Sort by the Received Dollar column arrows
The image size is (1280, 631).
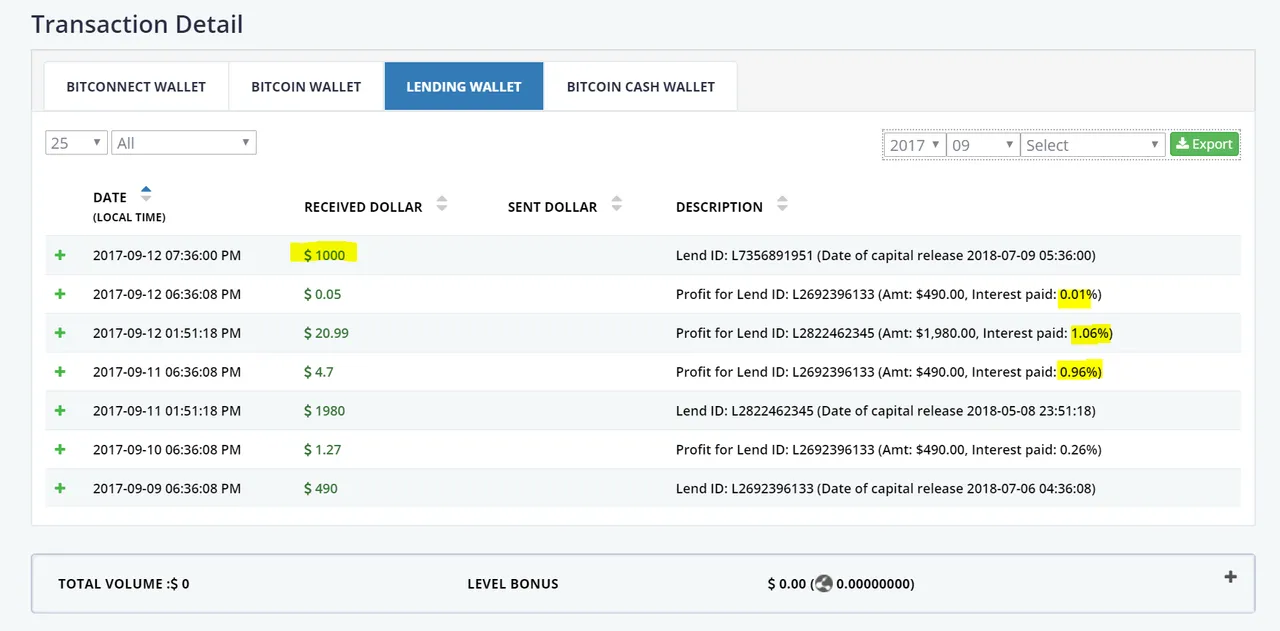pos(442,204)
